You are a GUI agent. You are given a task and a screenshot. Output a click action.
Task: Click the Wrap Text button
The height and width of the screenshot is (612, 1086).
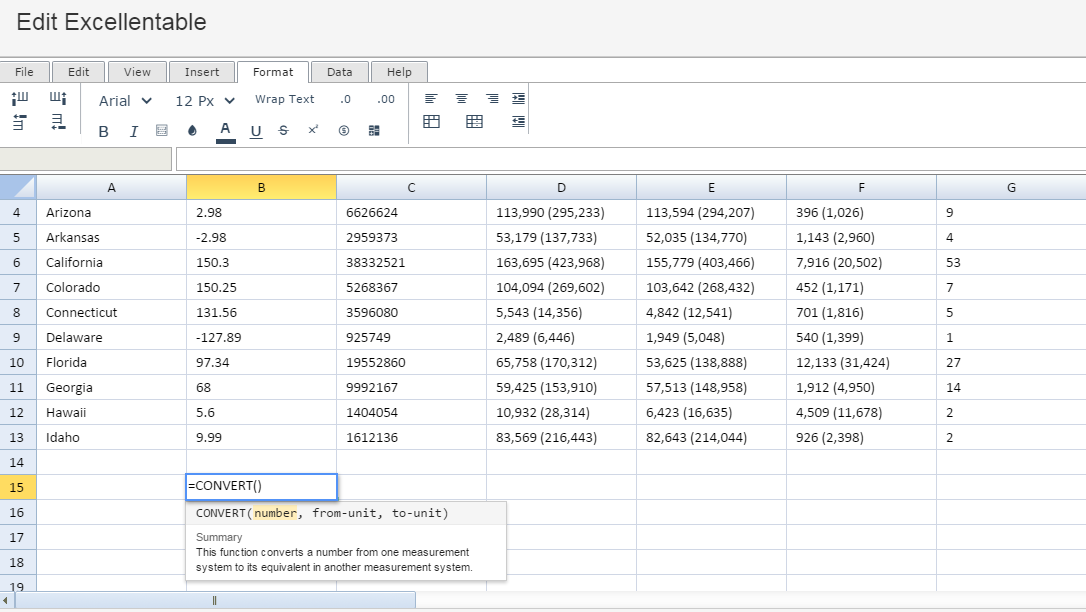tap(284, 99)
